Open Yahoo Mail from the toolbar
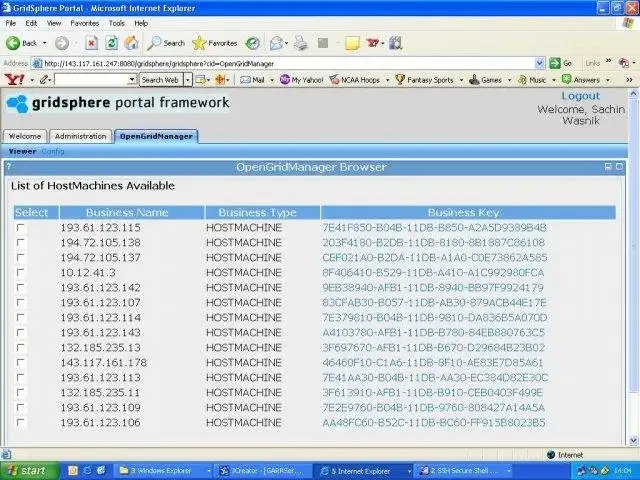640x480 pixels. (253, 80)
